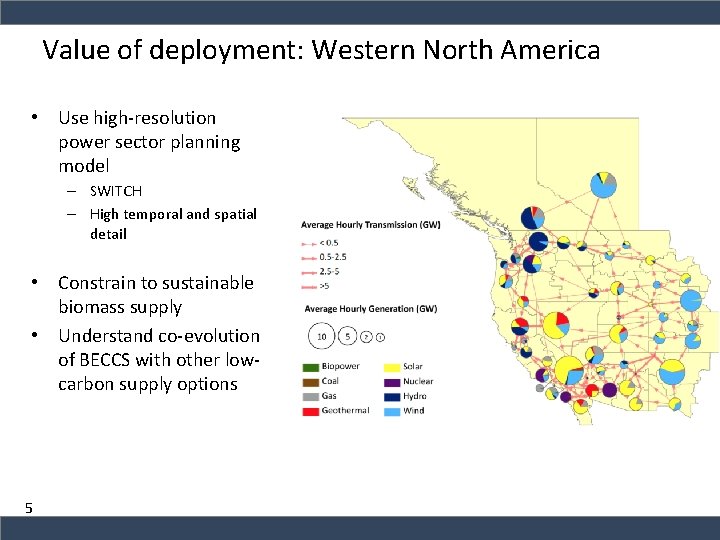Click the yellow Solar color swatch
Screen dimensions: 720x540
coord(392,367)
